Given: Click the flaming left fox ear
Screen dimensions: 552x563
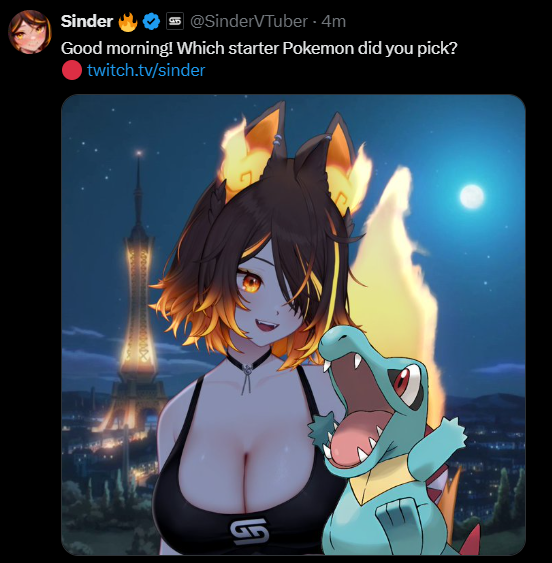Looking at the screenshot, I should click(x=253, y=149).
